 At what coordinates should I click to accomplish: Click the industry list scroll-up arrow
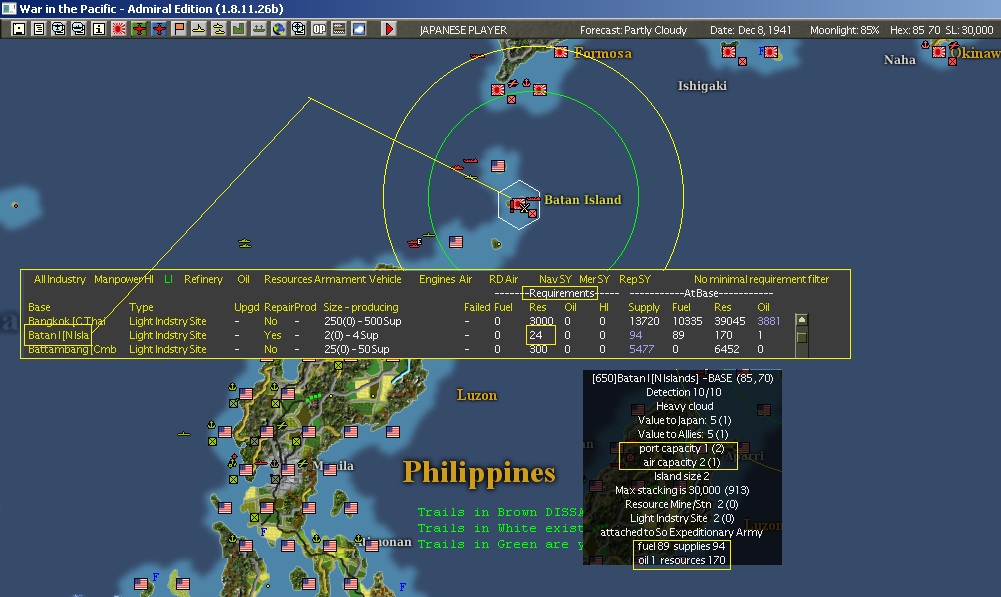802,319
